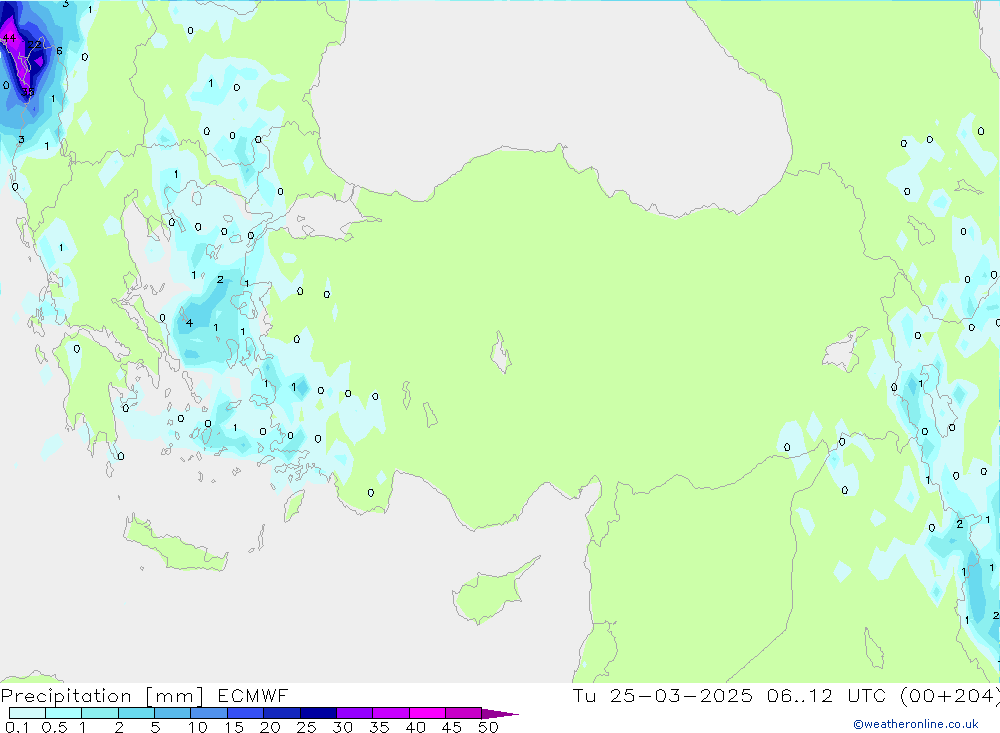Click the 0.5–1 mm legend color box
The image size is (1000, 733).
coord(64,713)
